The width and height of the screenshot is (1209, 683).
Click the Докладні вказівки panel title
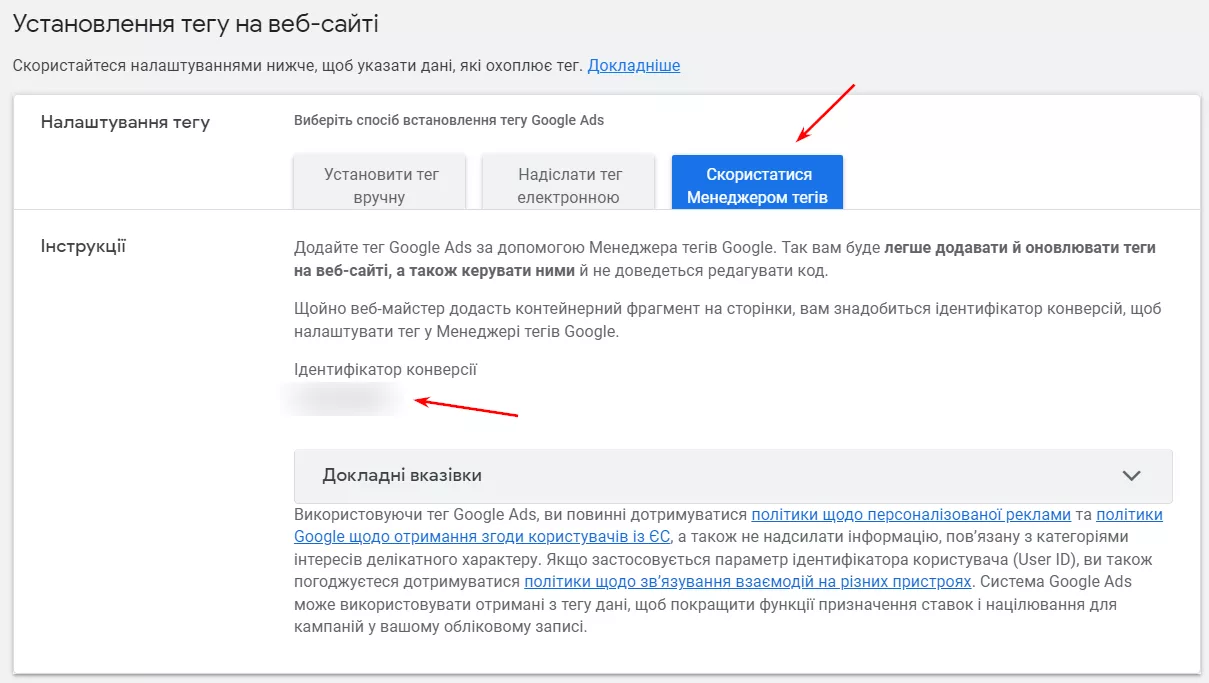point(402,475)
